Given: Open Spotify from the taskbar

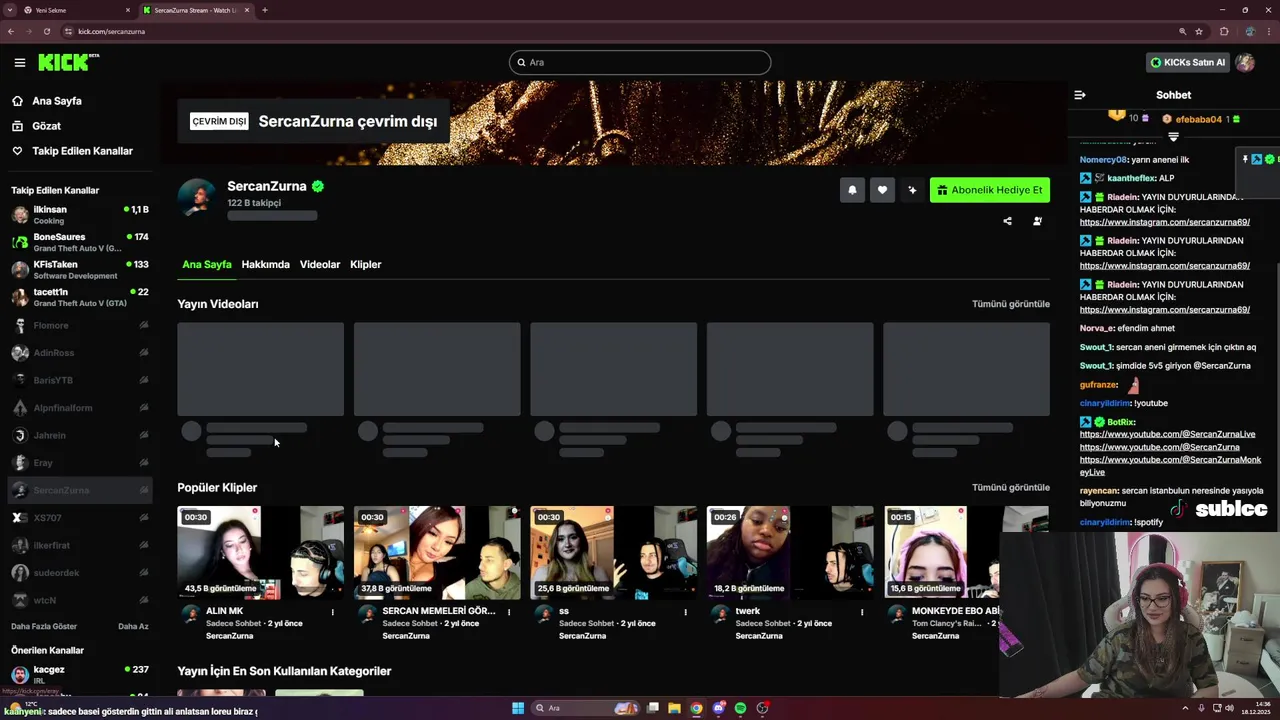Looking at the screenshot, I should pyautogui.click(x=740, y=708).
